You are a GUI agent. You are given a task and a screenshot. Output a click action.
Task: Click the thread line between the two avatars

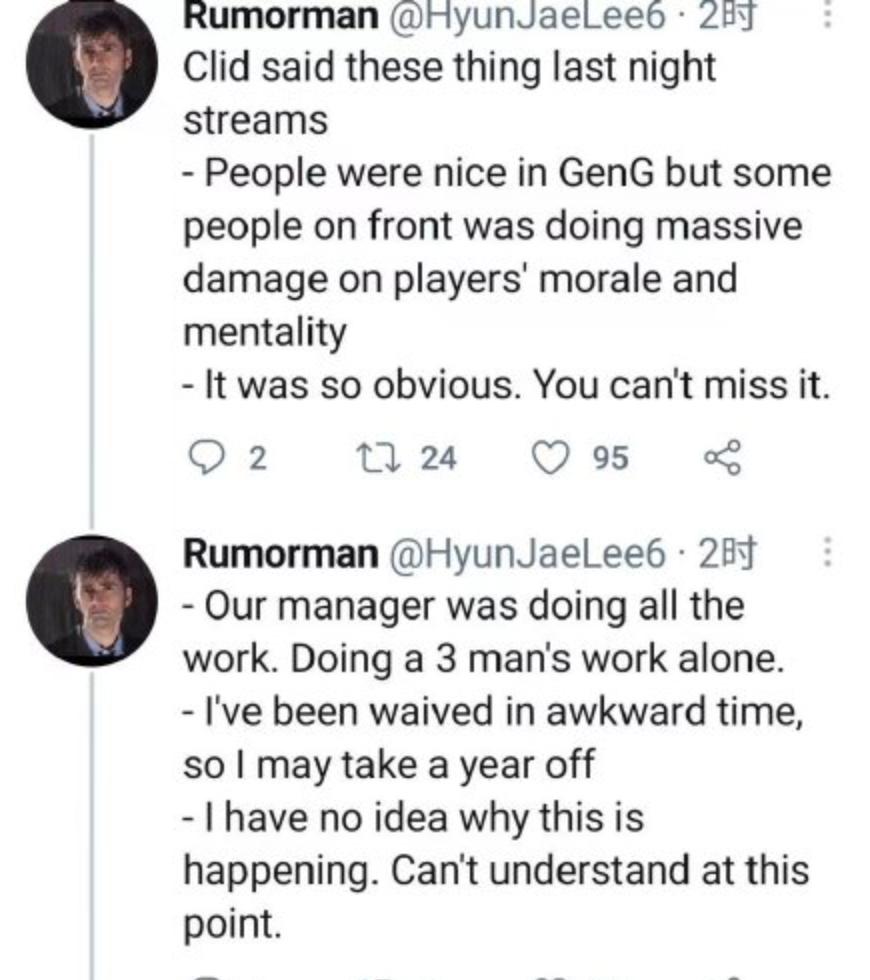coord(92,330)
